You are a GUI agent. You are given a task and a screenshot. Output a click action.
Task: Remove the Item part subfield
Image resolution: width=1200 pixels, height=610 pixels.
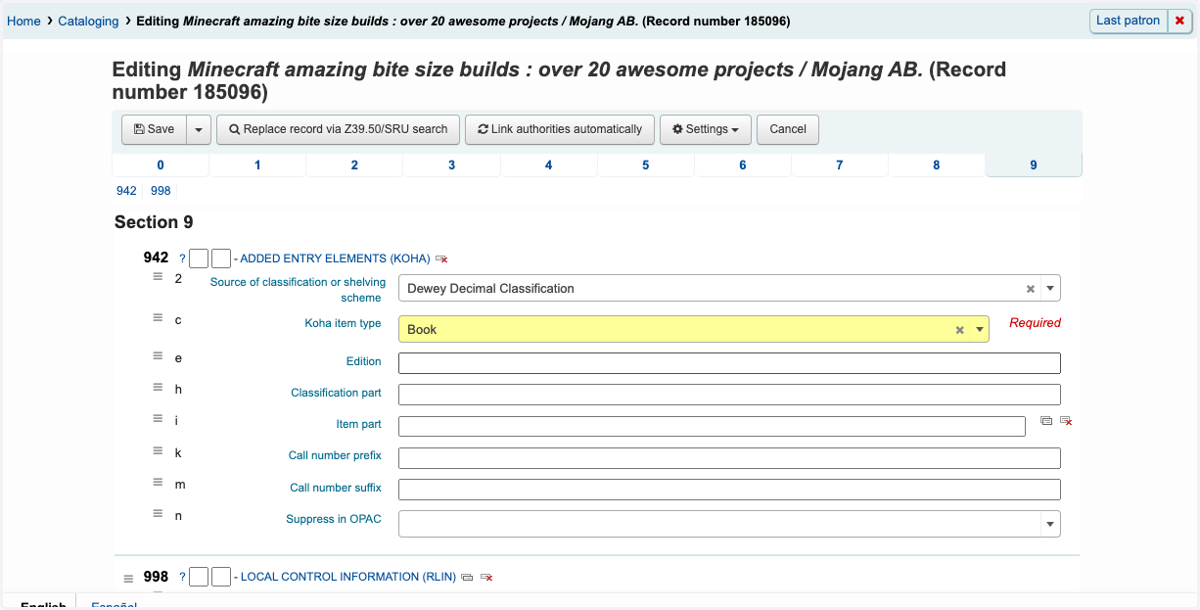click(1066, 421)
